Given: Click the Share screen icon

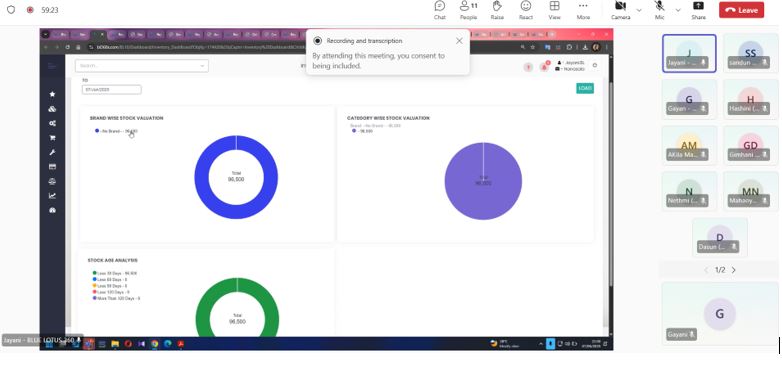Looking at the screenshot, I should pos(698,10).
